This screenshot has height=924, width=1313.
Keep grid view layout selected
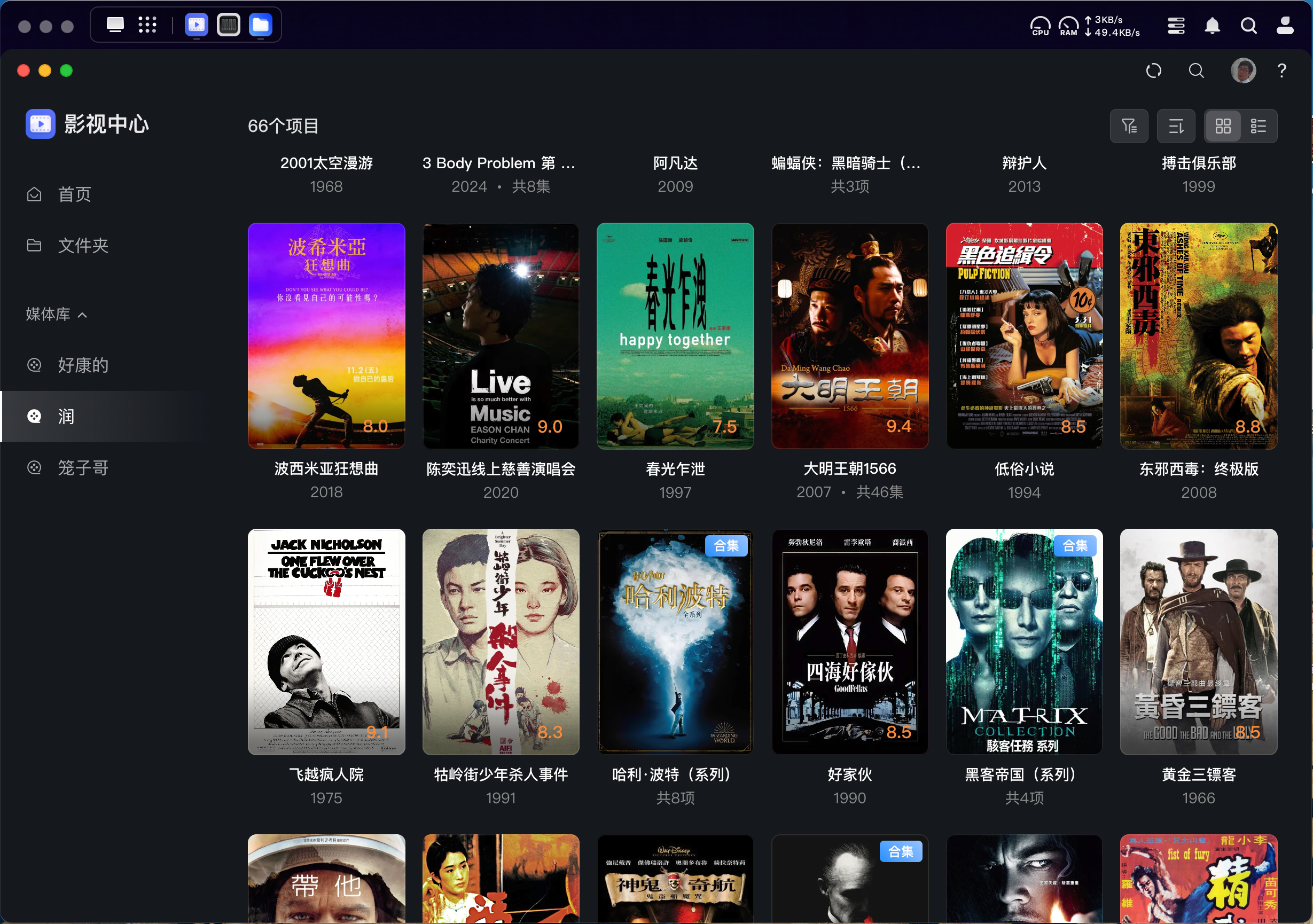pos(1223,126)
